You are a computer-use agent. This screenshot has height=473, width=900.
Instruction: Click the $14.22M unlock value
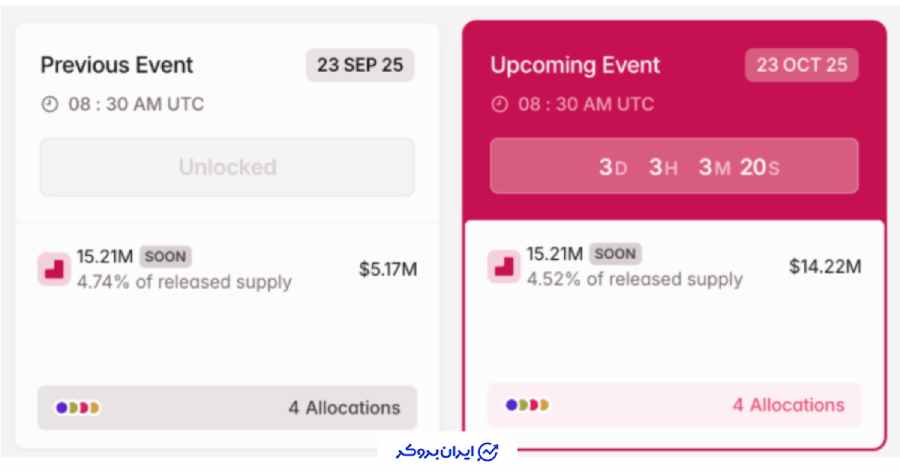click(x=825, y=266)
